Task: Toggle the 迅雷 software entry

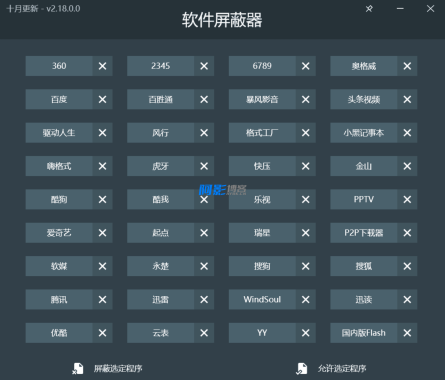Action: 160,299
